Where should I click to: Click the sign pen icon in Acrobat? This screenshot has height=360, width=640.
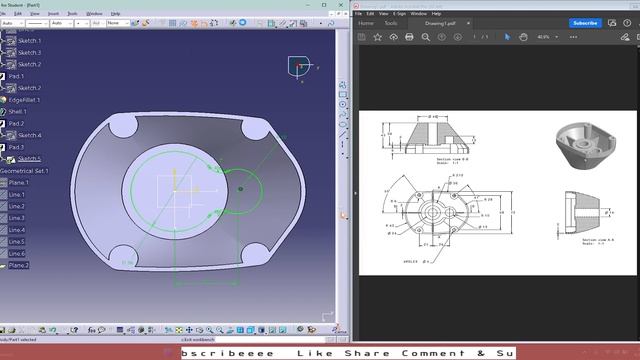pos(625,37)
